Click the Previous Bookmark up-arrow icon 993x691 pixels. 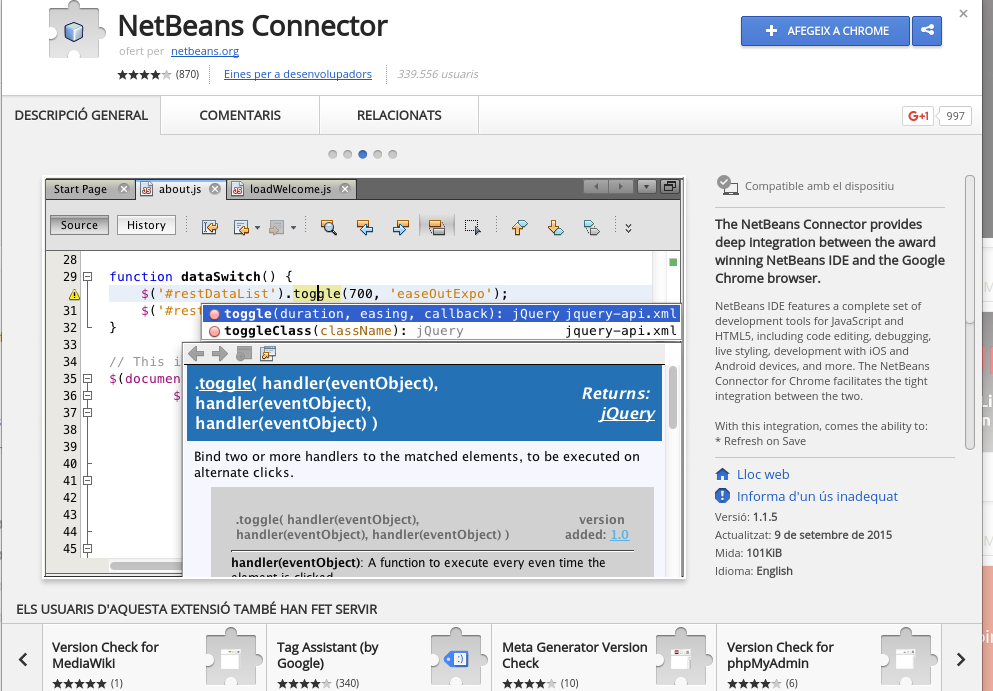519,227
